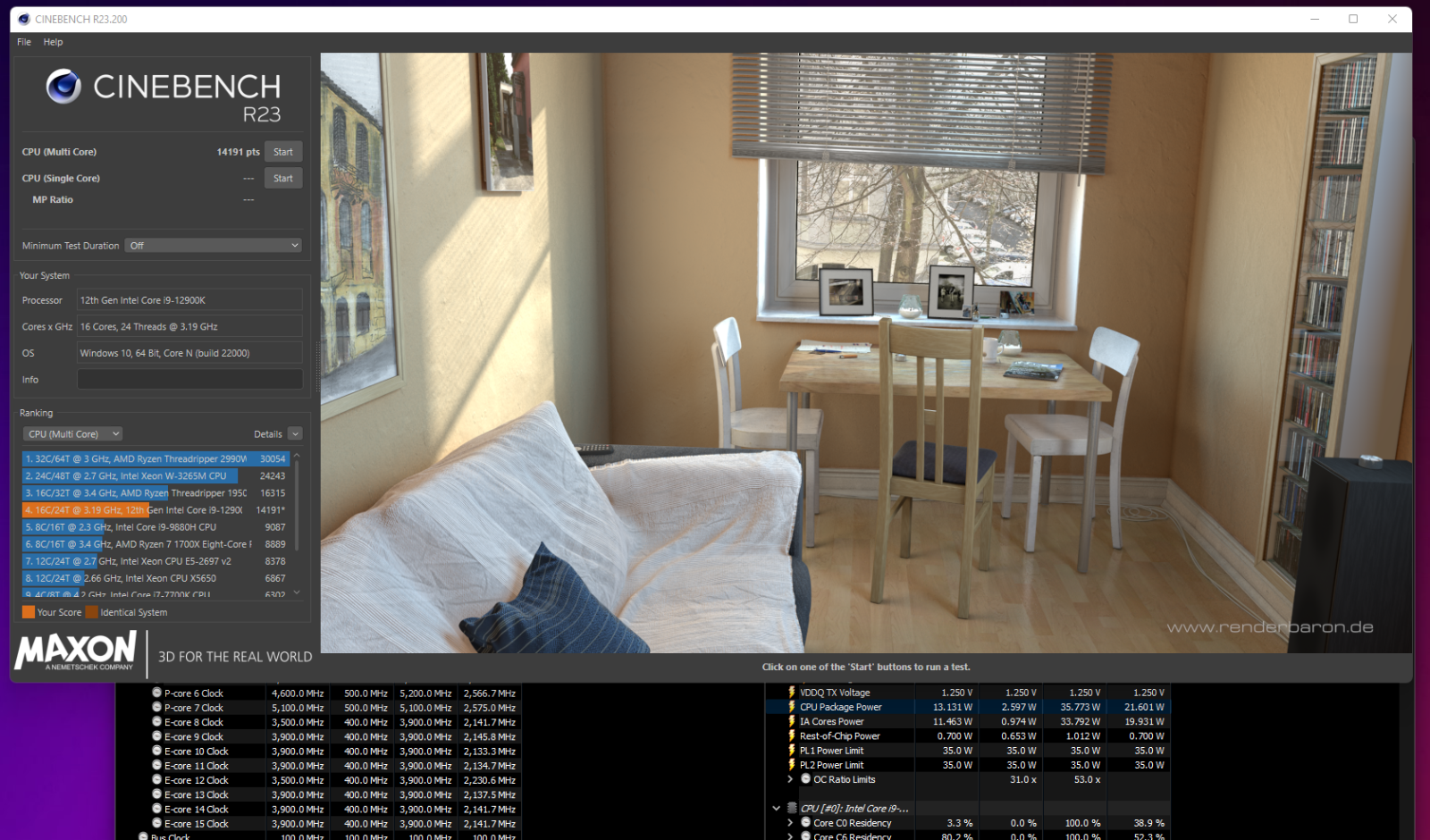This screenshot has width=1430, height=840.
Task: Open the Minimum Test Duration dropdown
Action: pyautogui.click(x=213, y=245)
